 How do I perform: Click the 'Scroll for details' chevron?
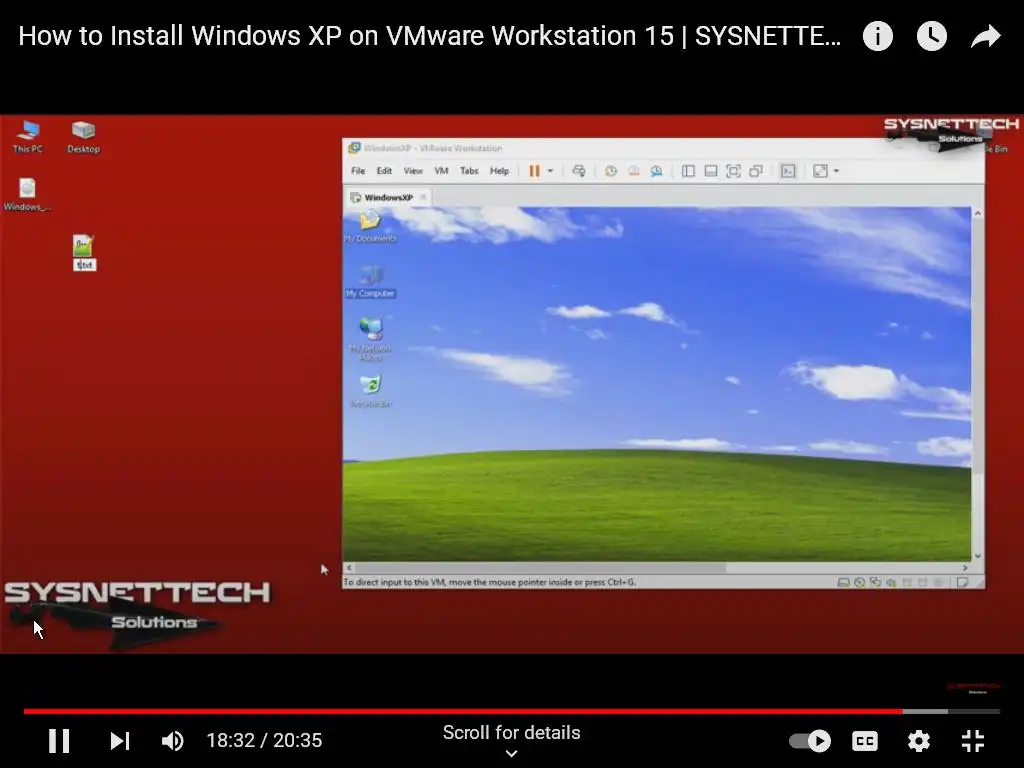512,754
